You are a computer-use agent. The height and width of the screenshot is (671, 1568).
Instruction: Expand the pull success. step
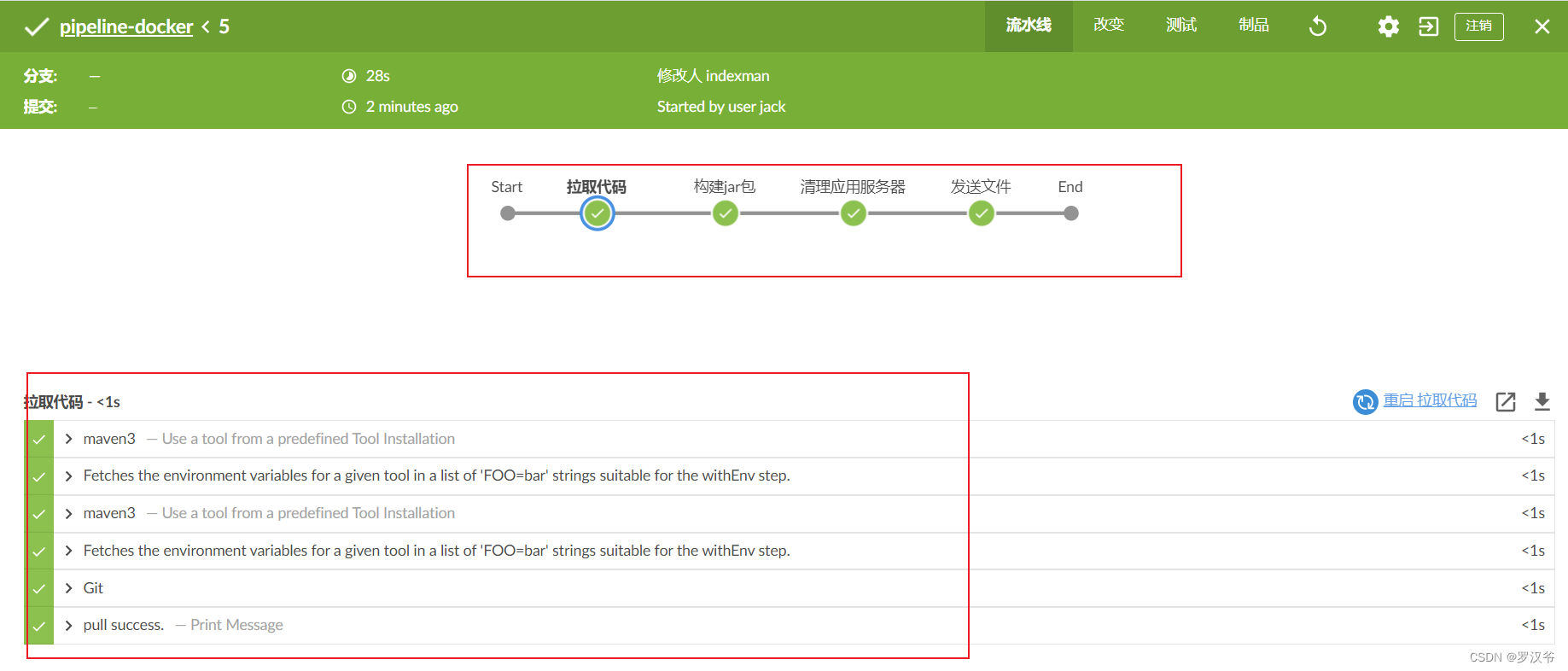click(x=69, y=625)
